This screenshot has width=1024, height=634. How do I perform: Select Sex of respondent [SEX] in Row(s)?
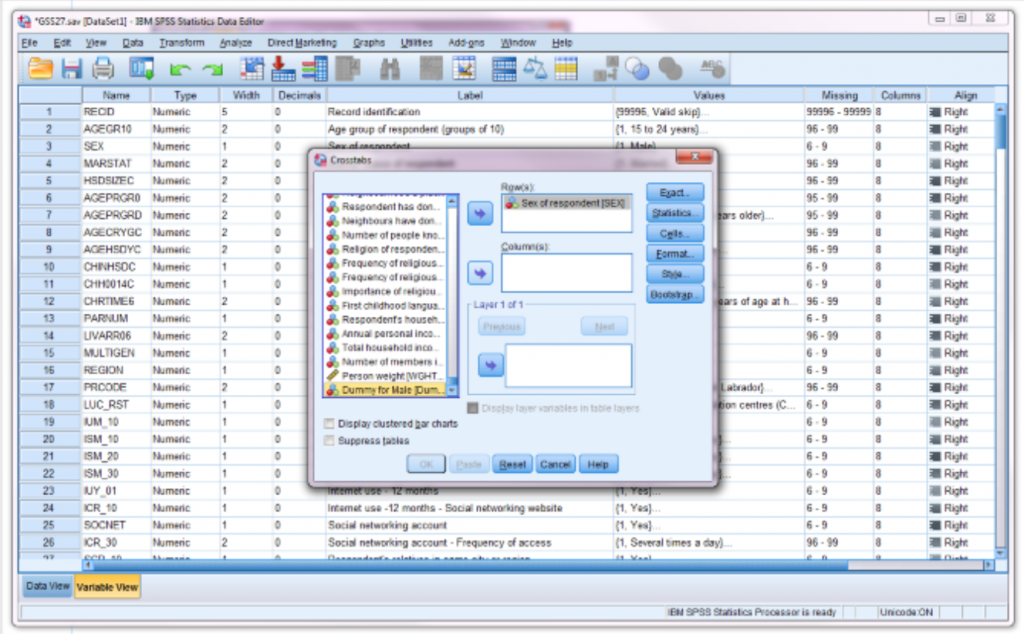pyautogui.click(x=566, y=203)
